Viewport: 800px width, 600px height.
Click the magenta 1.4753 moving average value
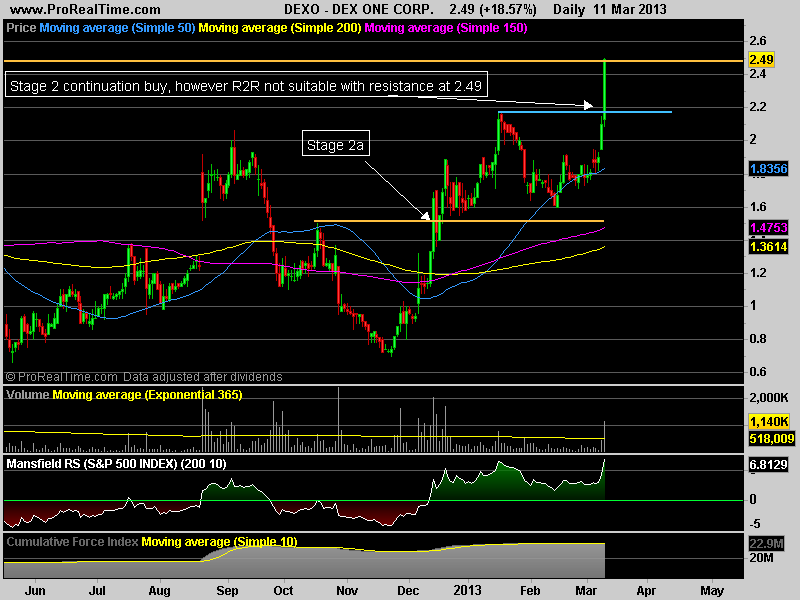(768, 228)
